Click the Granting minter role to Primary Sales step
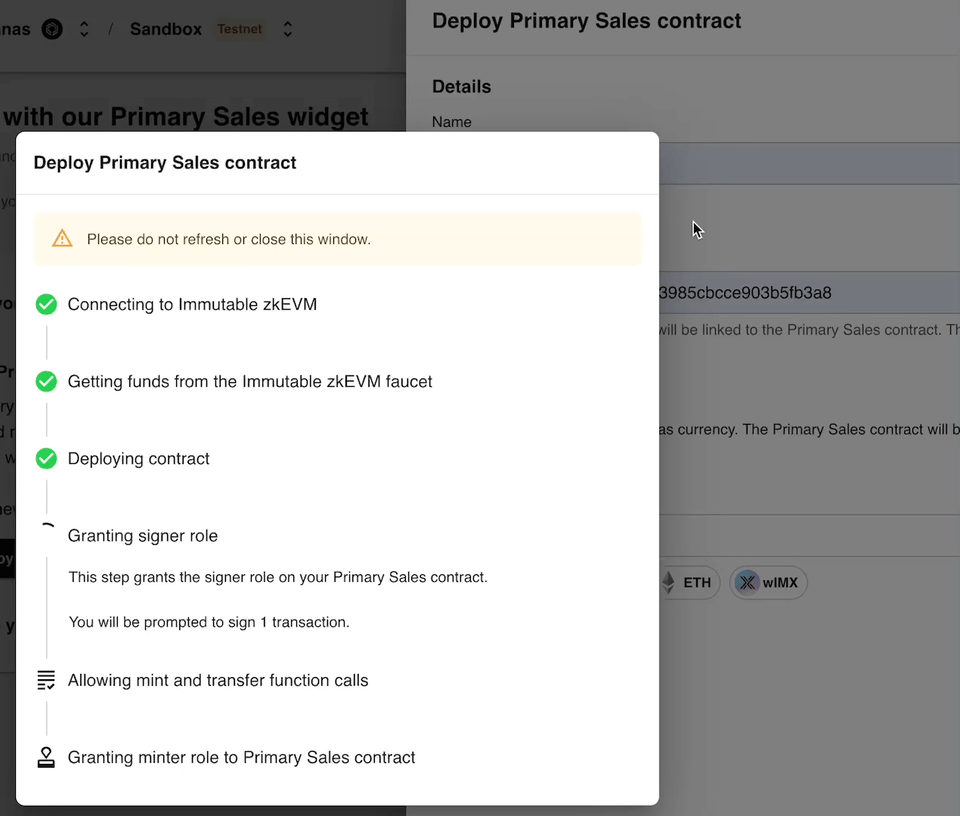The image size is (960, 816). pyautogui.click(x=241, y=757)
